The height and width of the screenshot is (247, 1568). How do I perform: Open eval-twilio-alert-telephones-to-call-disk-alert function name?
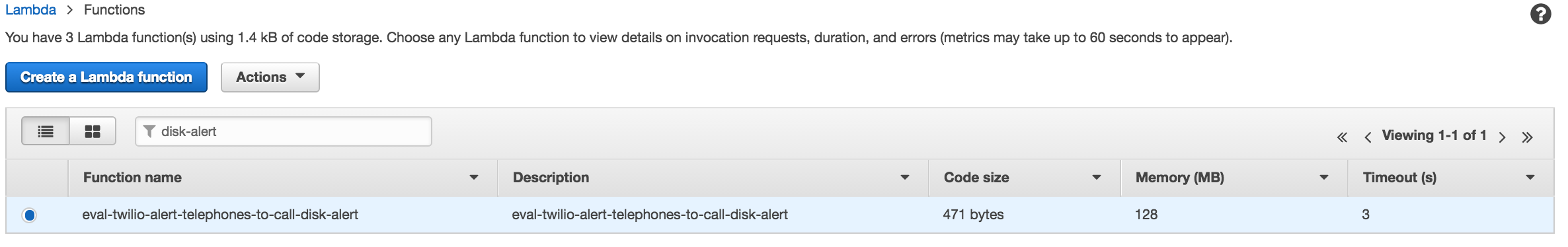220,215
